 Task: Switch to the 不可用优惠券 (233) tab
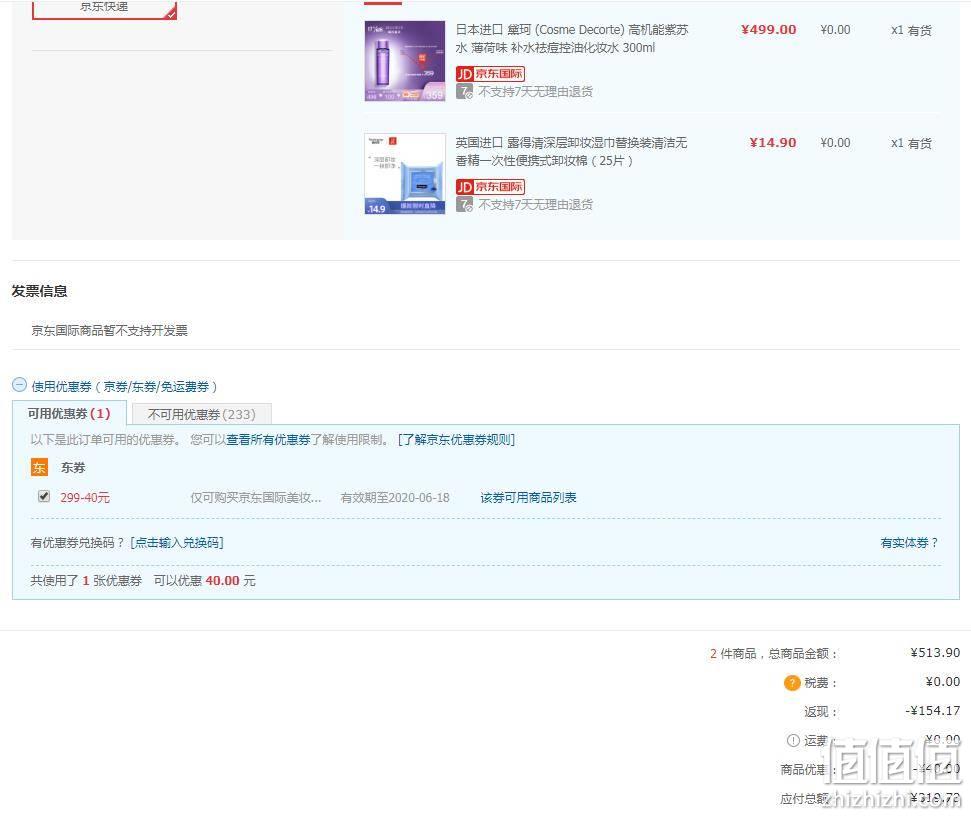coord(201,414)
